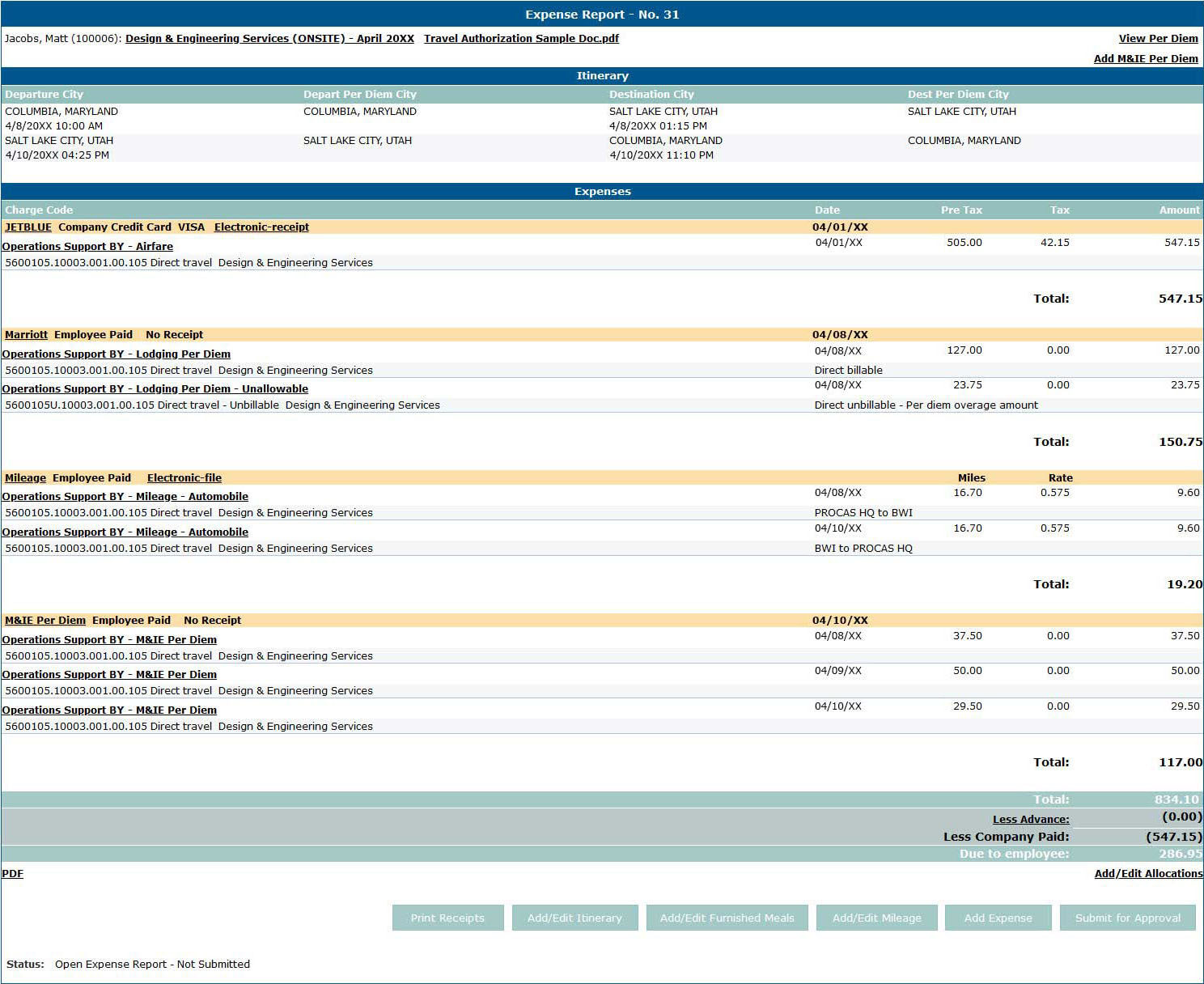Open Operations Support BY - Lodging Per Diem expense
Viewport: 1204px width, 984px height.
(x=117, y=354)
